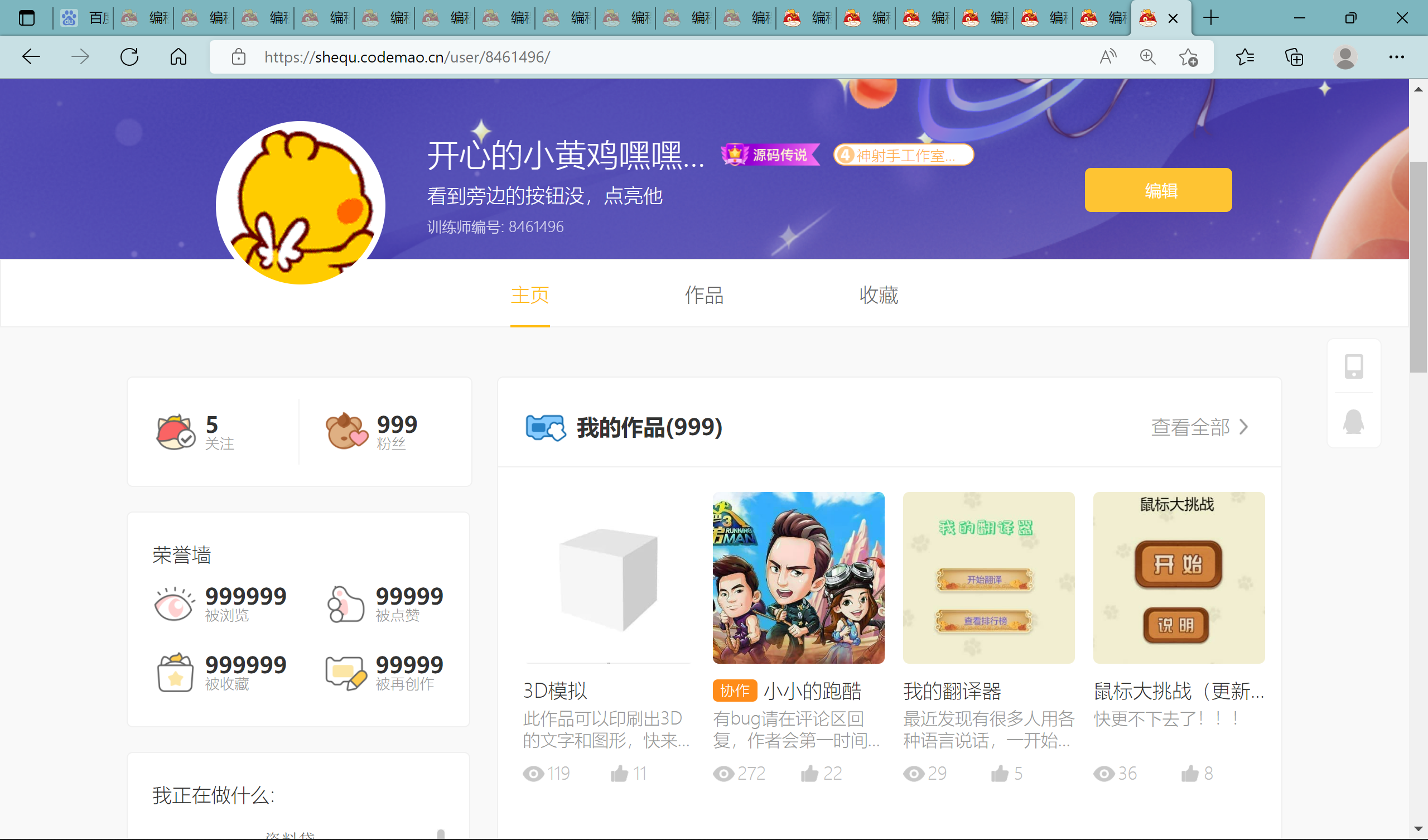
Task: Click the page vertical scrollbar thumb
Action: coord(1419,267)
